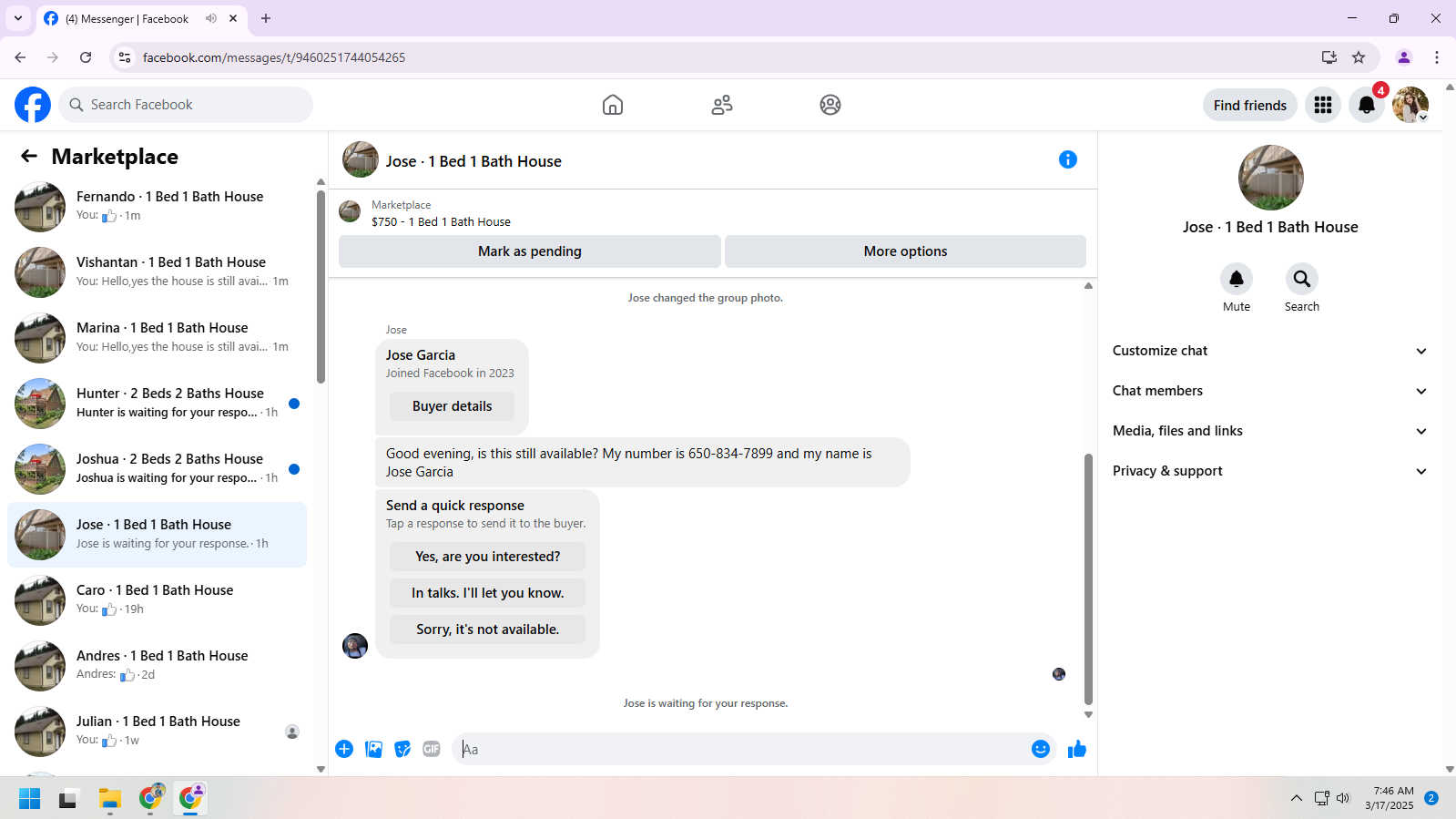This screenshot has height=819, width=1456.
Task: Open Hunter 2 Beds 2 Baths House chat
Action: pos(157,404)
